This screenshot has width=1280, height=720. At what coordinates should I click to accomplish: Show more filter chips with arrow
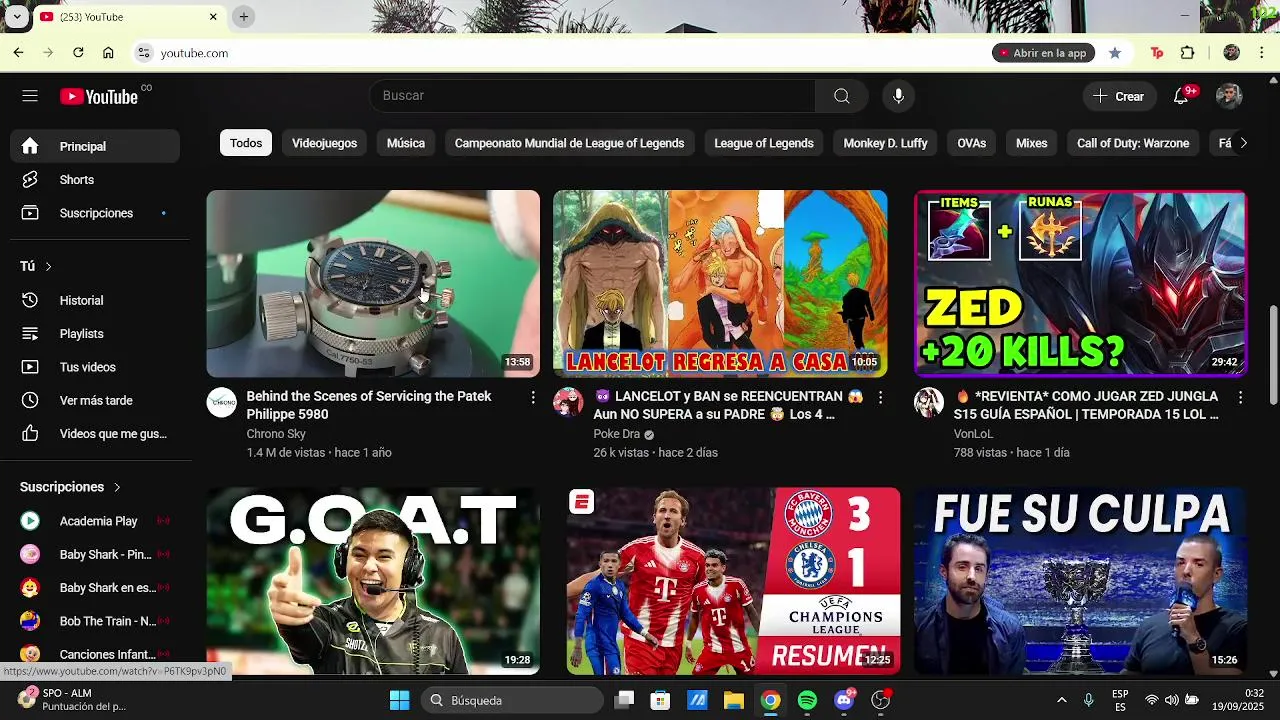(1243, 143)
